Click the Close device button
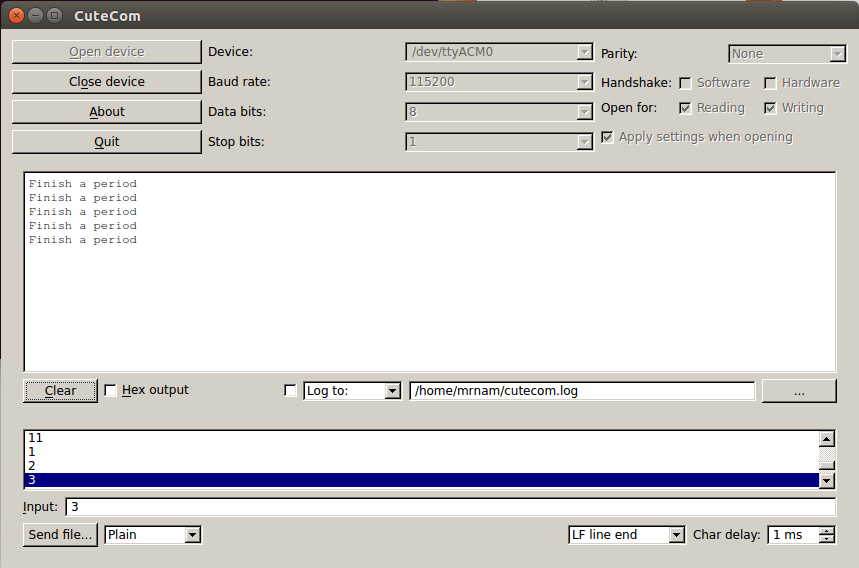 [107, 82]
